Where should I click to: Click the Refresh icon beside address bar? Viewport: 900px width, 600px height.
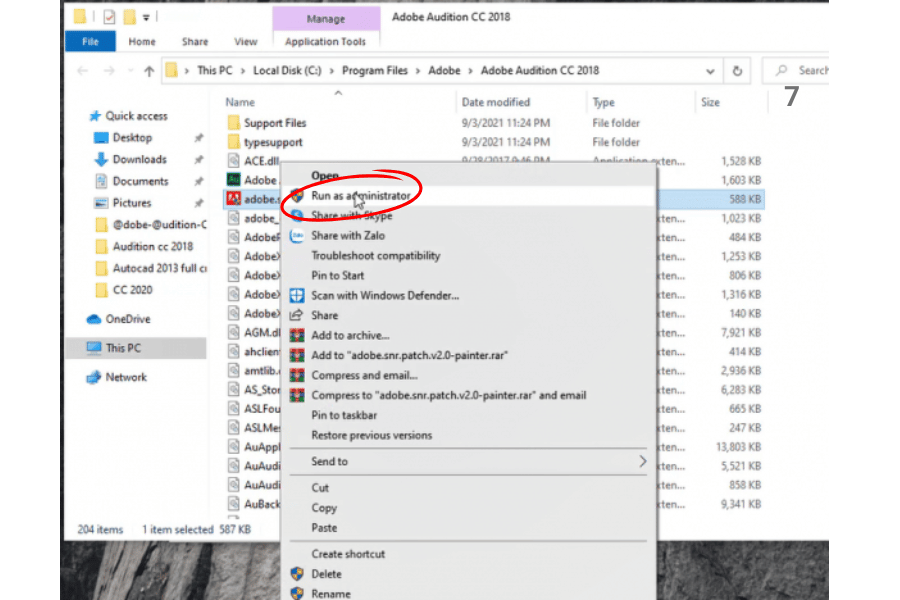(737, 71)
